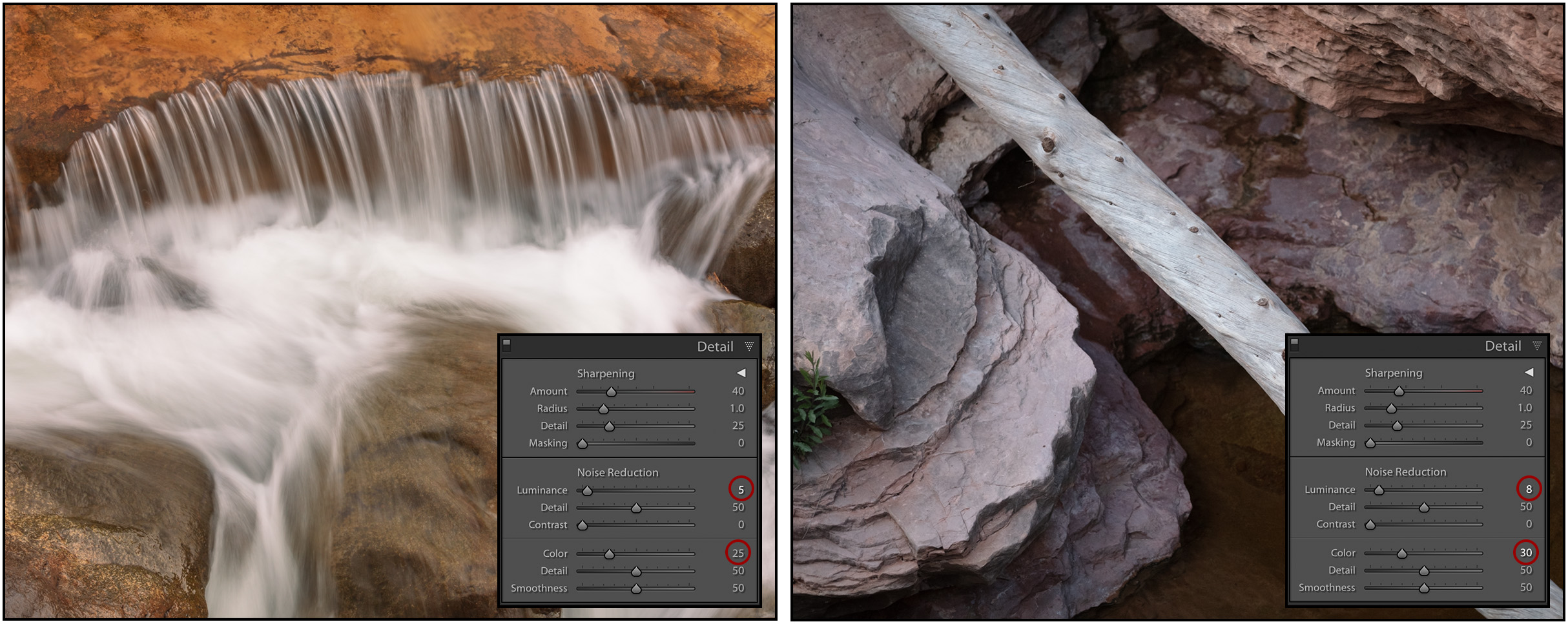1568x624 pixels.
Task: Click the Color Detail slider handle in the waterfall panel
Action: tap(636, 572)
